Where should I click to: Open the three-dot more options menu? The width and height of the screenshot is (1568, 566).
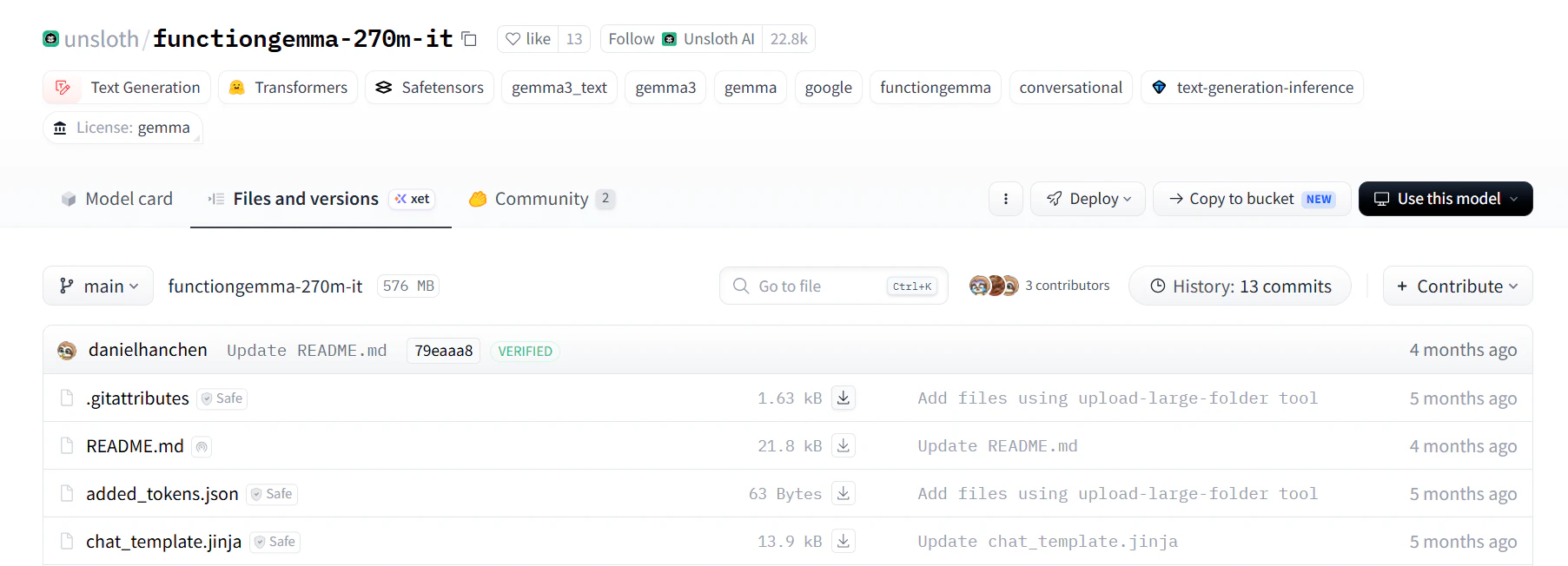point(1006,199)
